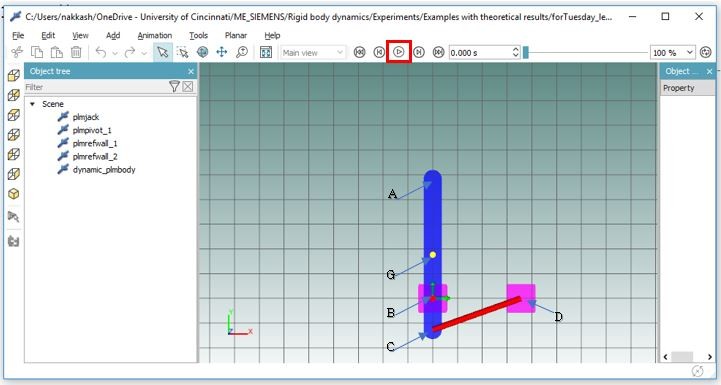Click the Filter input in Object tree
Image resolution: width=721 pixels, height=385 pixels.
tap(96, 87)
